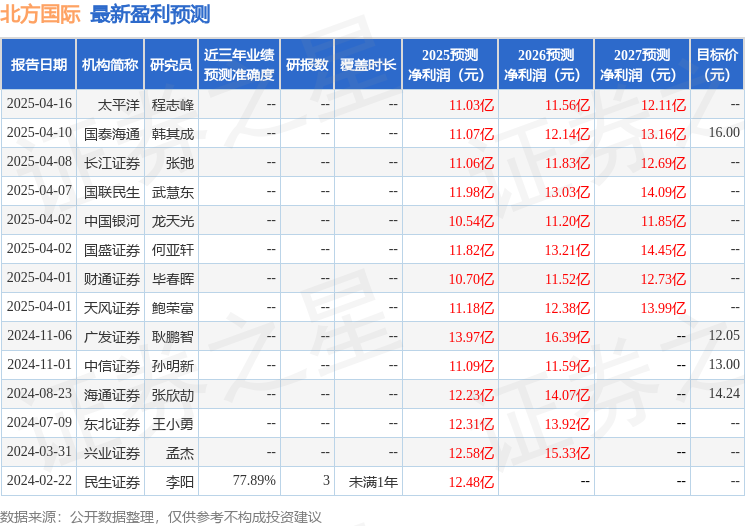745x526 pixels.
Task: Click 10.54亿 in 中国银河 row
Action: (472, 221)
